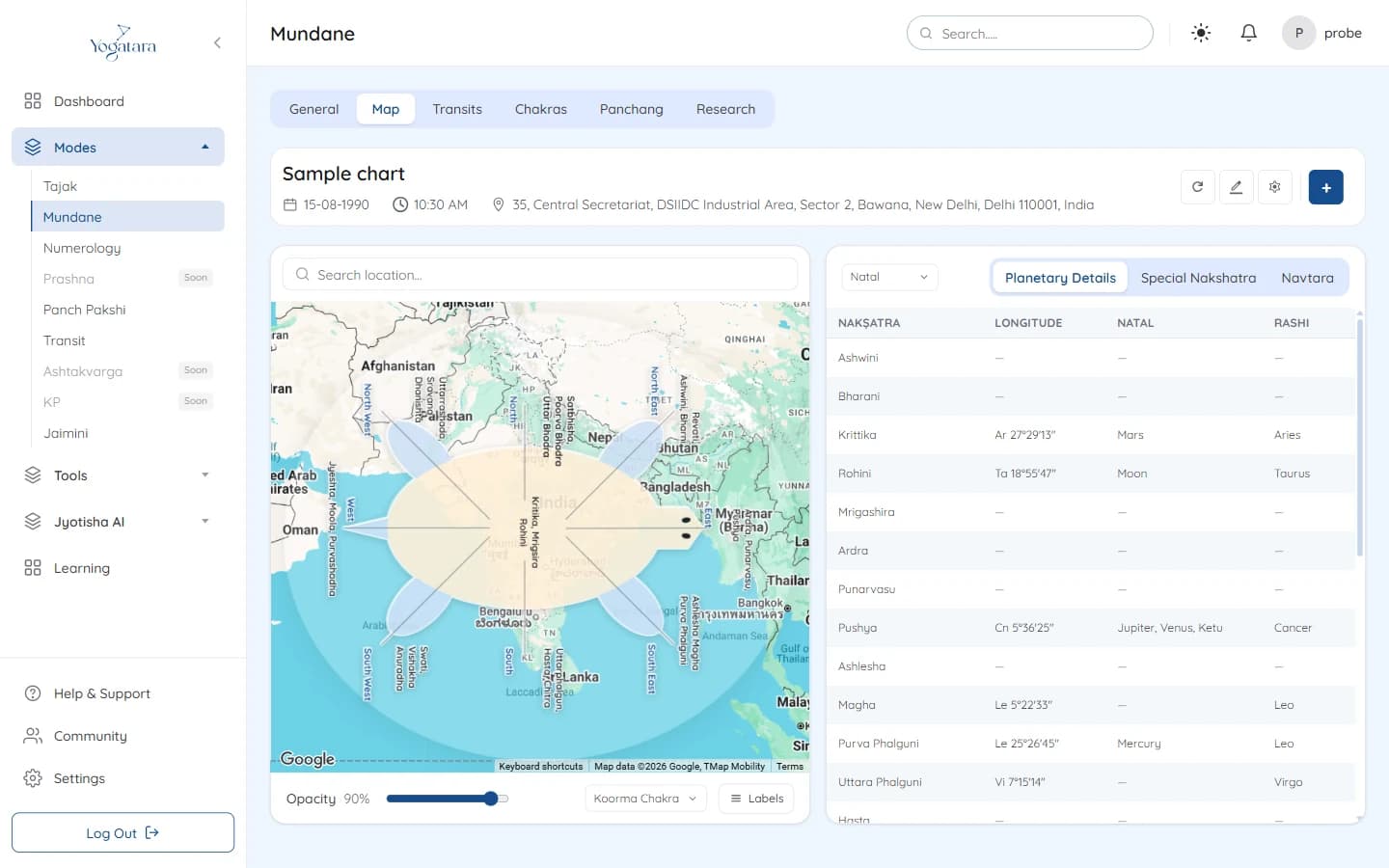
Task: Click Jupiter, Venus, Ketu in Pushya row
Action: [x=1169, y=628]
